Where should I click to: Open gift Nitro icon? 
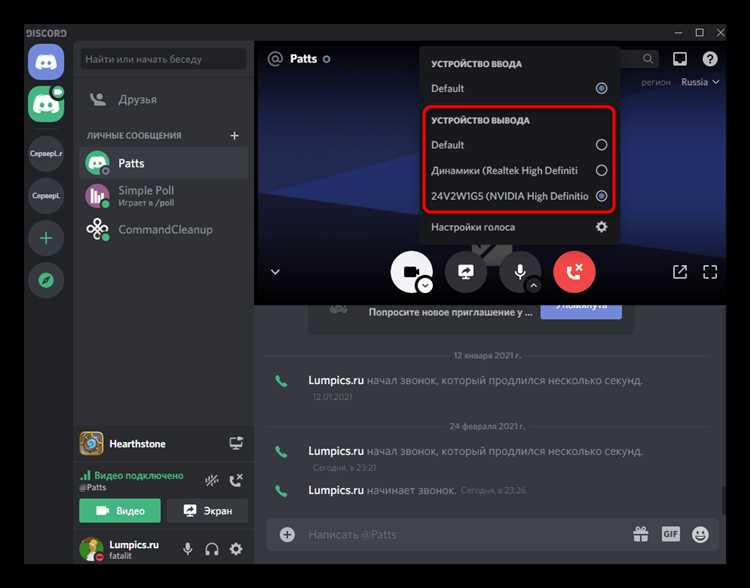coord(640,534)
